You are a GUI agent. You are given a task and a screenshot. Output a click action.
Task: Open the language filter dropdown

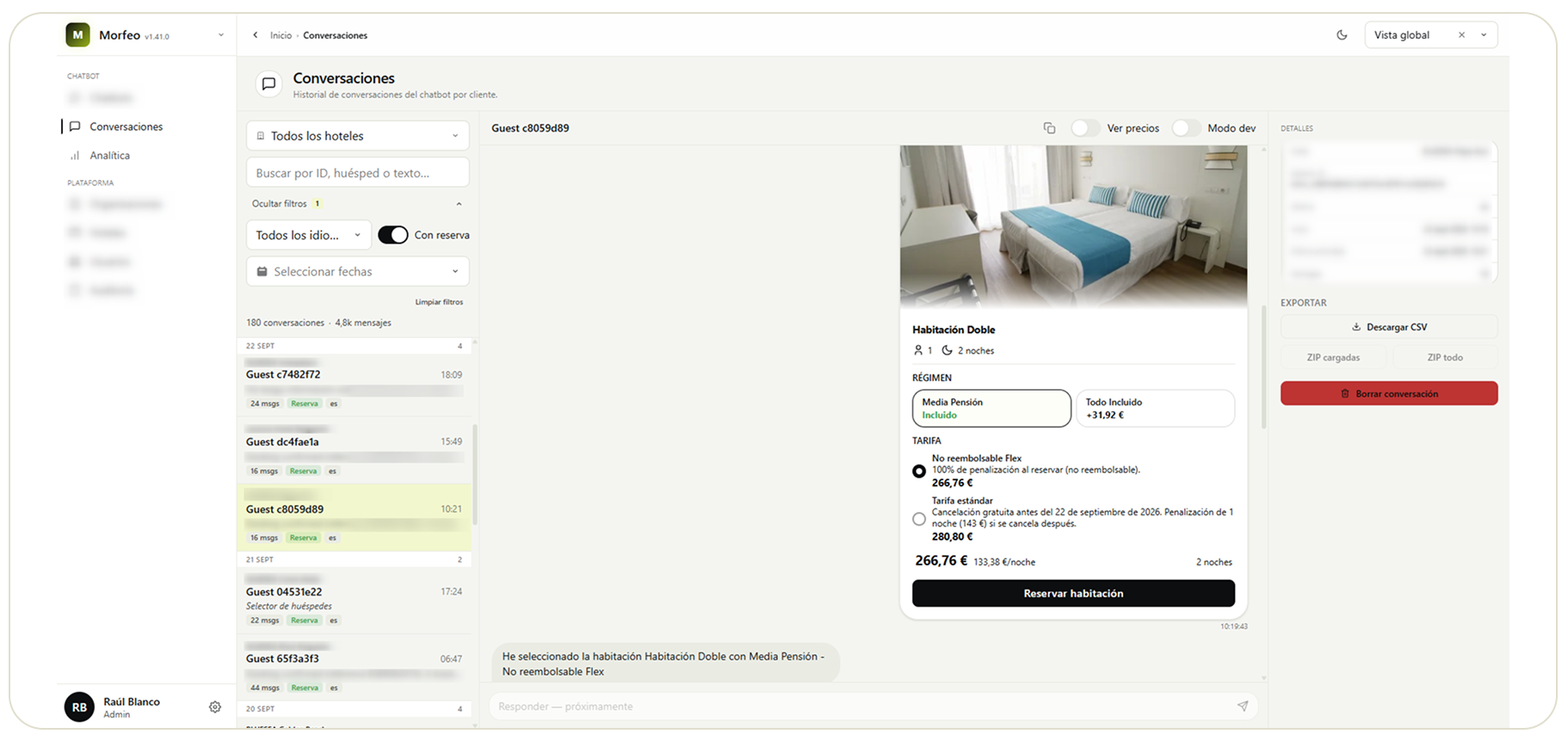[x=309, y=235]
